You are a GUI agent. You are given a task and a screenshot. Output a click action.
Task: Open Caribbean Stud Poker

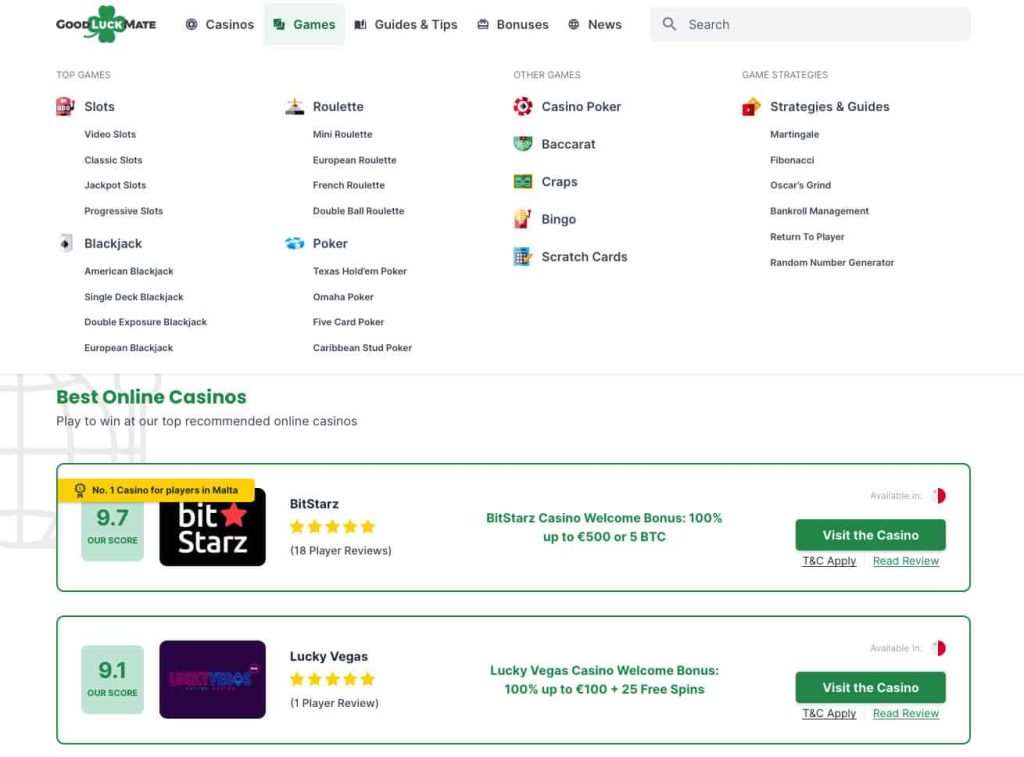pyautogui.click(x=362, y=348)
